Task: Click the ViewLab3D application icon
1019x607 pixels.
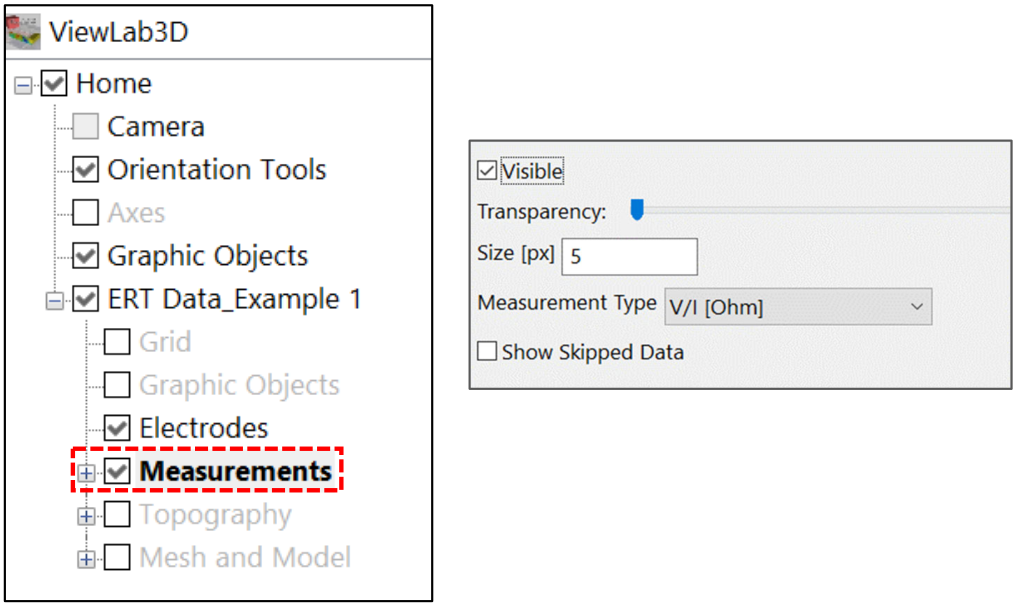Action: pyautogui.click(x=23, y=31)
